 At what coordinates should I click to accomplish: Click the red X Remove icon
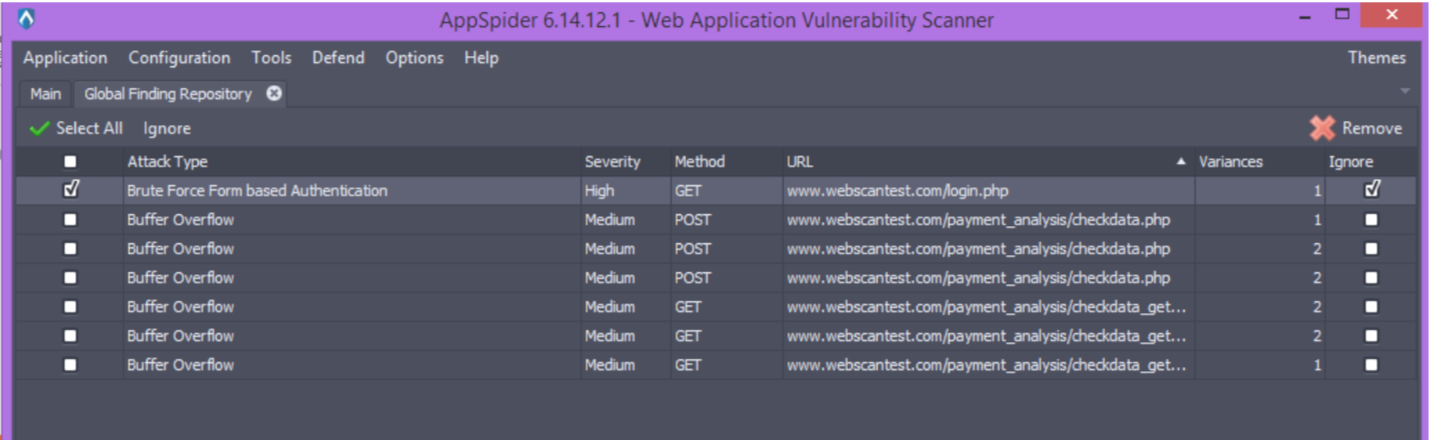click(x=1322, y=128)
